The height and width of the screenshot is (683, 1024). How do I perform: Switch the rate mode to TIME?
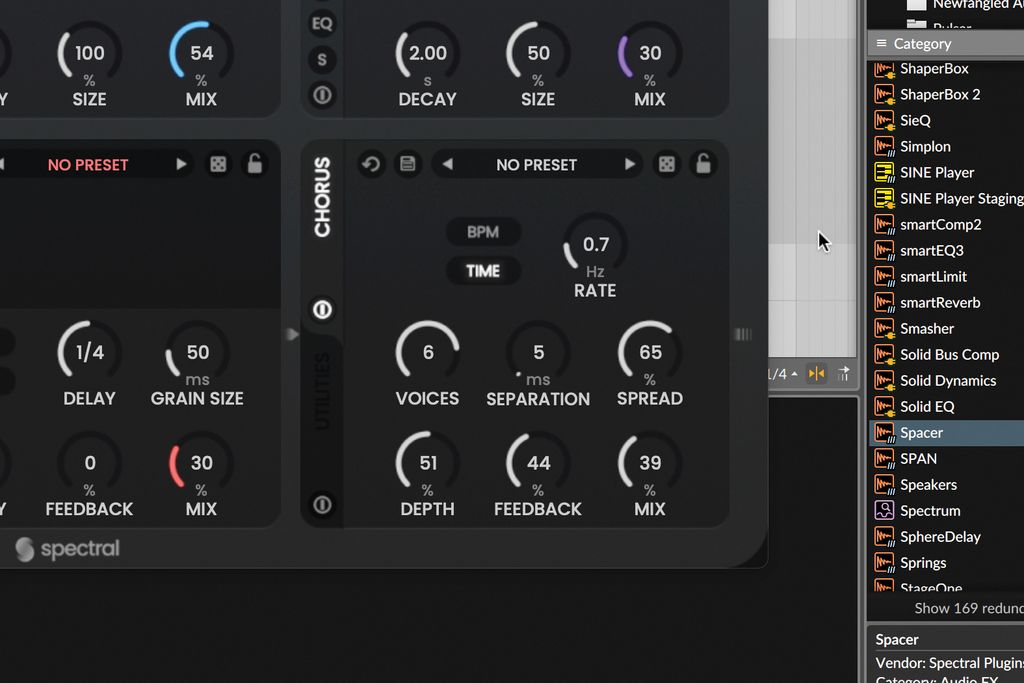click(483, 270)
